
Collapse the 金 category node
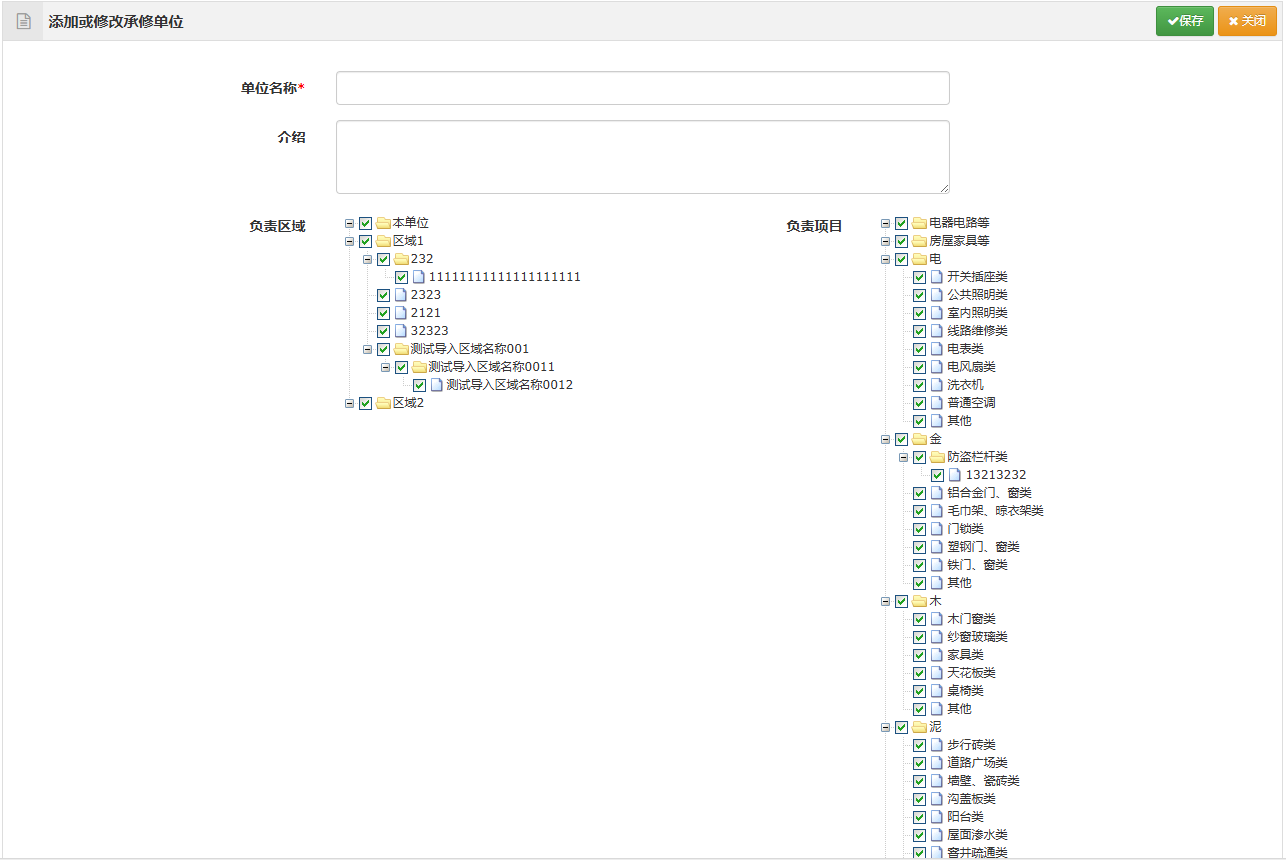point(885,439)
